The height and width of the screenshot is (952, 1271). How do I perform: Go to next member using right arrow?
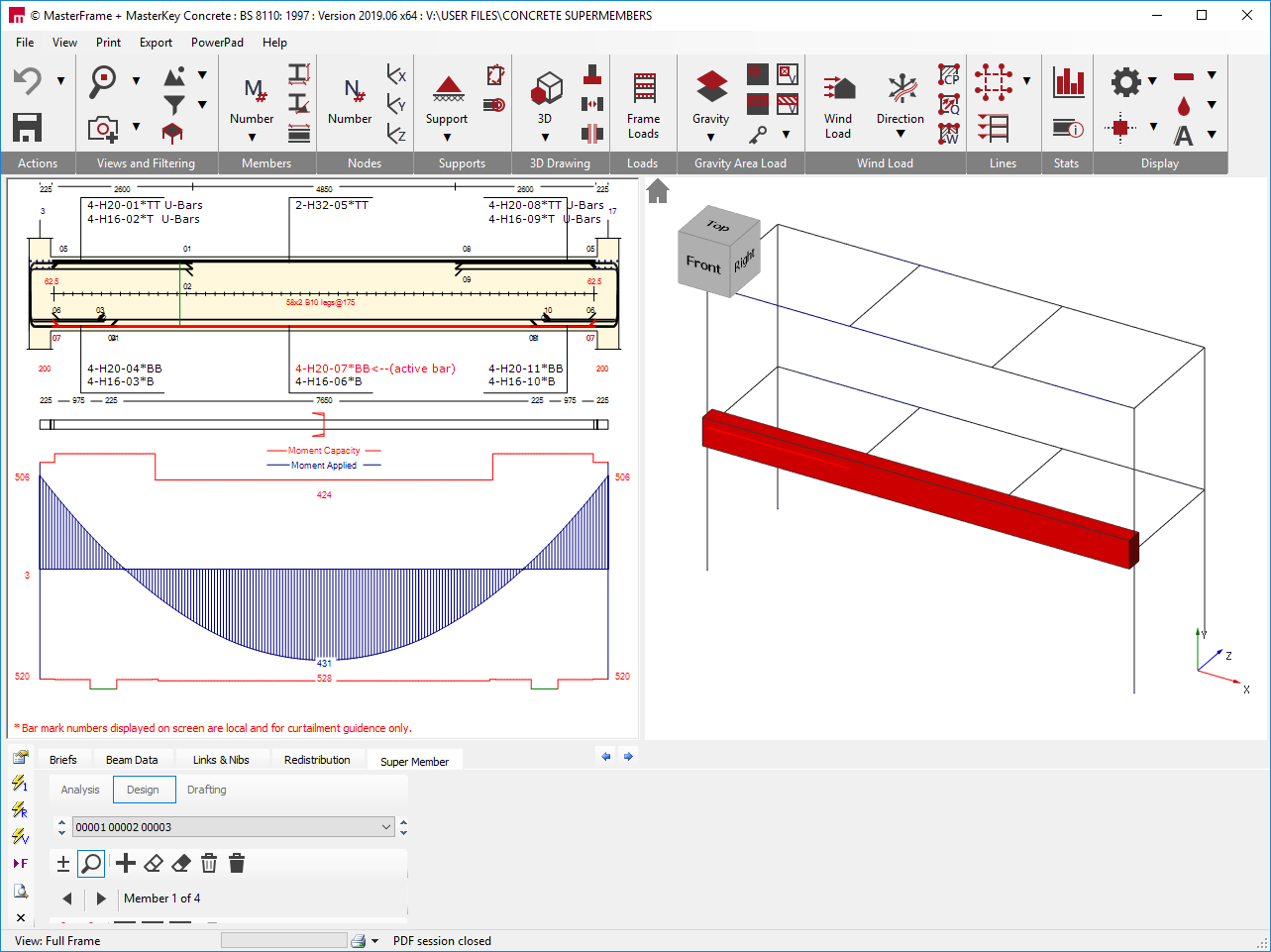point(101,899)
